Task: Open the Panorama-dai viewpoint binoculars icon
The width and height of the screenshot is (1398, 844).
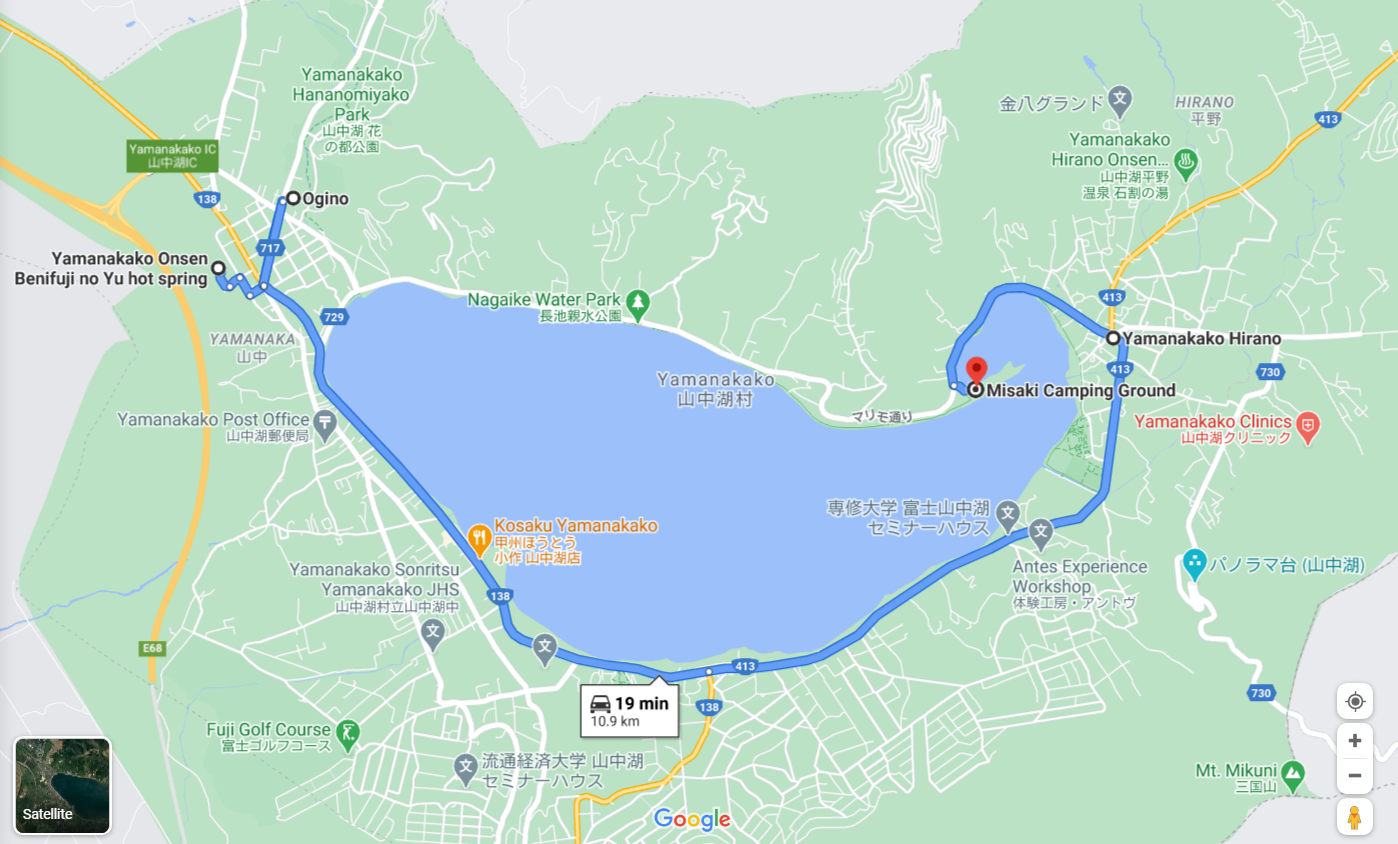Action: [x=1194, y=563]
